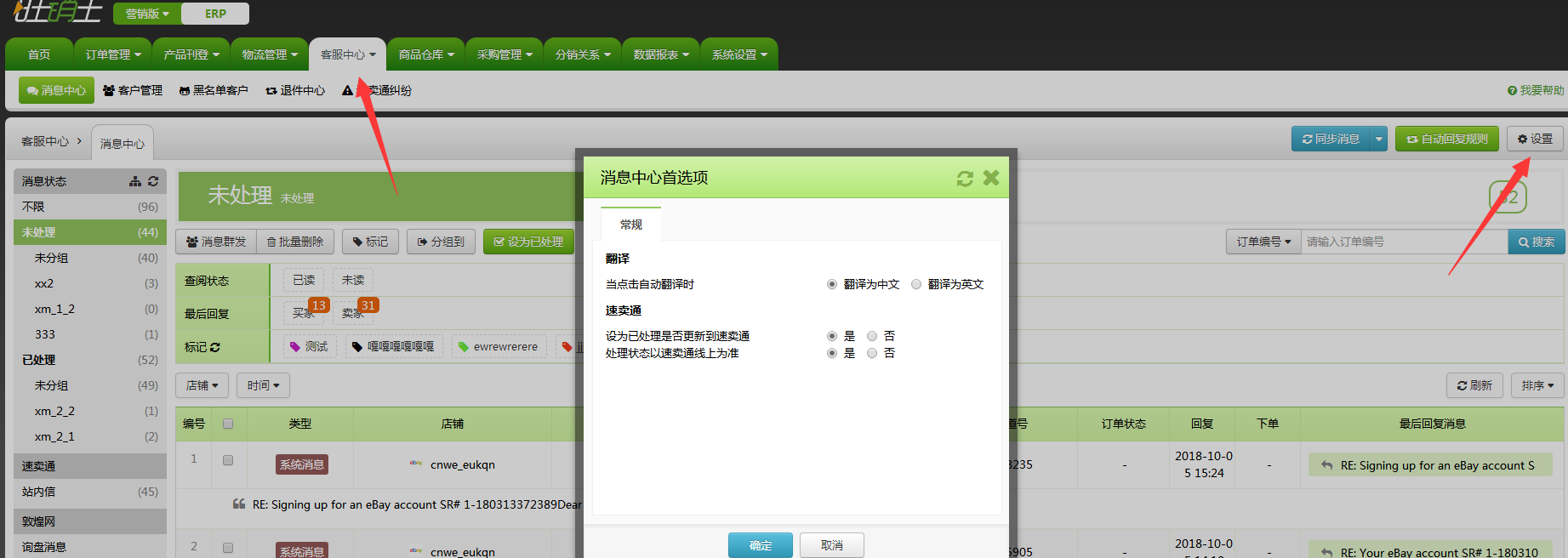Click the 13 badge on 买家 filter
This screenshot has width=1568, height=558.
pyautogui.click(x=319, y=305)
